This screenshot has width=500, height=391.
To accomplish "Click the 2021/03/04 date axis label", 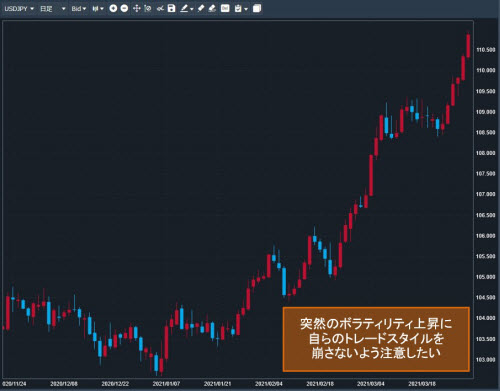I will click(371, 384).
